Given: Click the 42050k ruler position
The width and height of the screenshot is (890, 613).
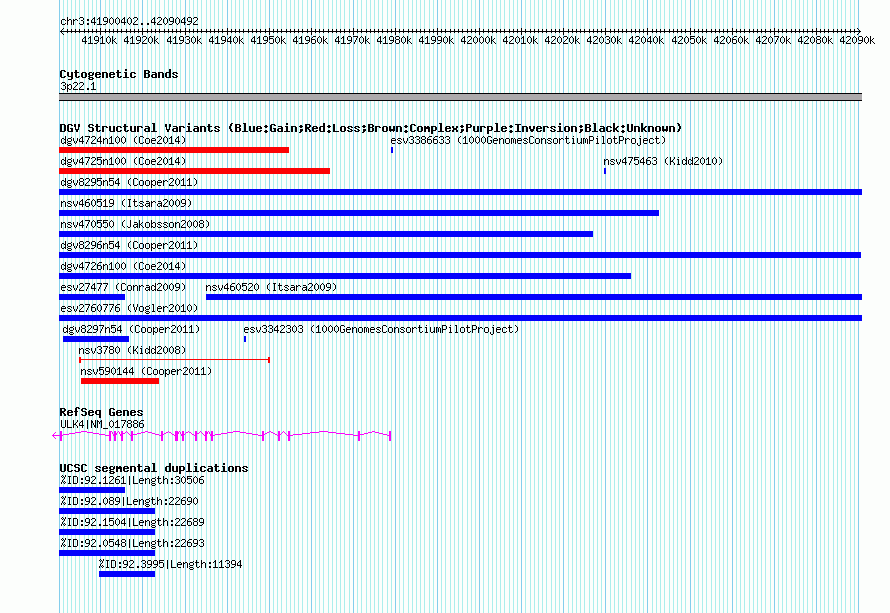Looking at the screenshot, I should tap(689, 40).
